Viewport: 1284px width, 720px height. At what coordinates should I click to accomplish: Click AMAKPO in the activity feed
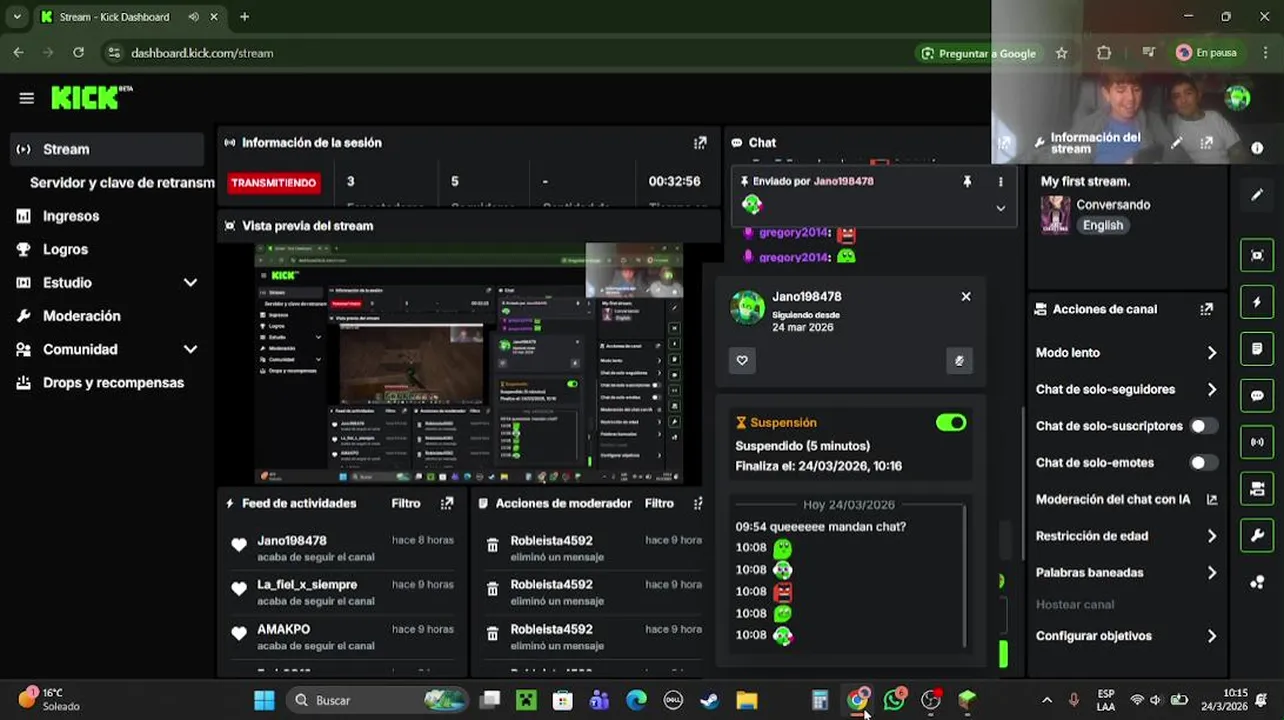coord(283,629)
